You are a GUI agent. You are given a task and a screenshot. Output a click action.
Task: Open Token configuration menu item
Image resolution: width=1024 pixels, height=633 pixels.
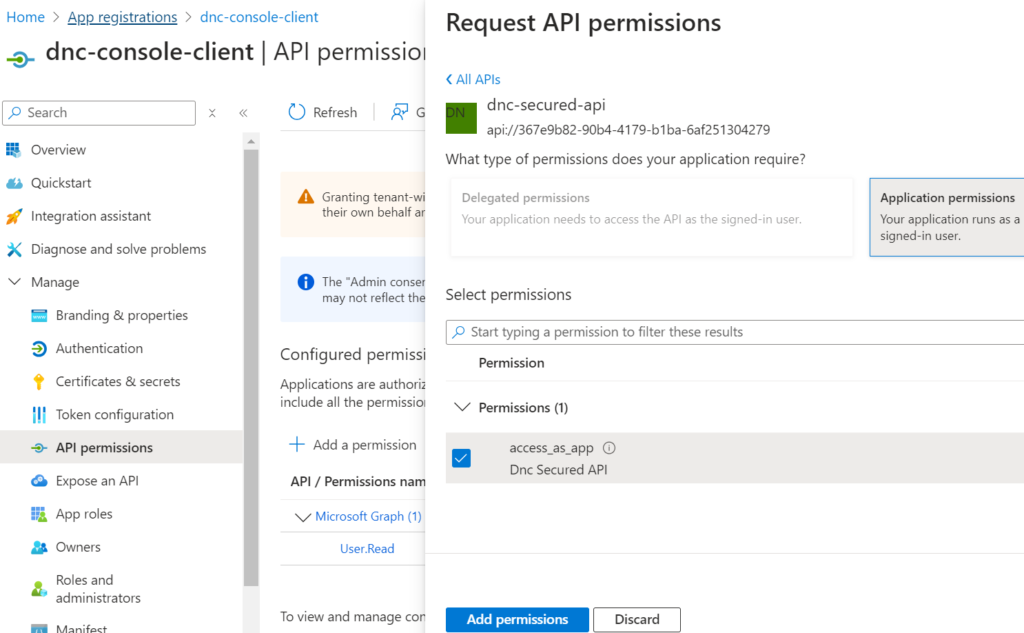[115, 415]
